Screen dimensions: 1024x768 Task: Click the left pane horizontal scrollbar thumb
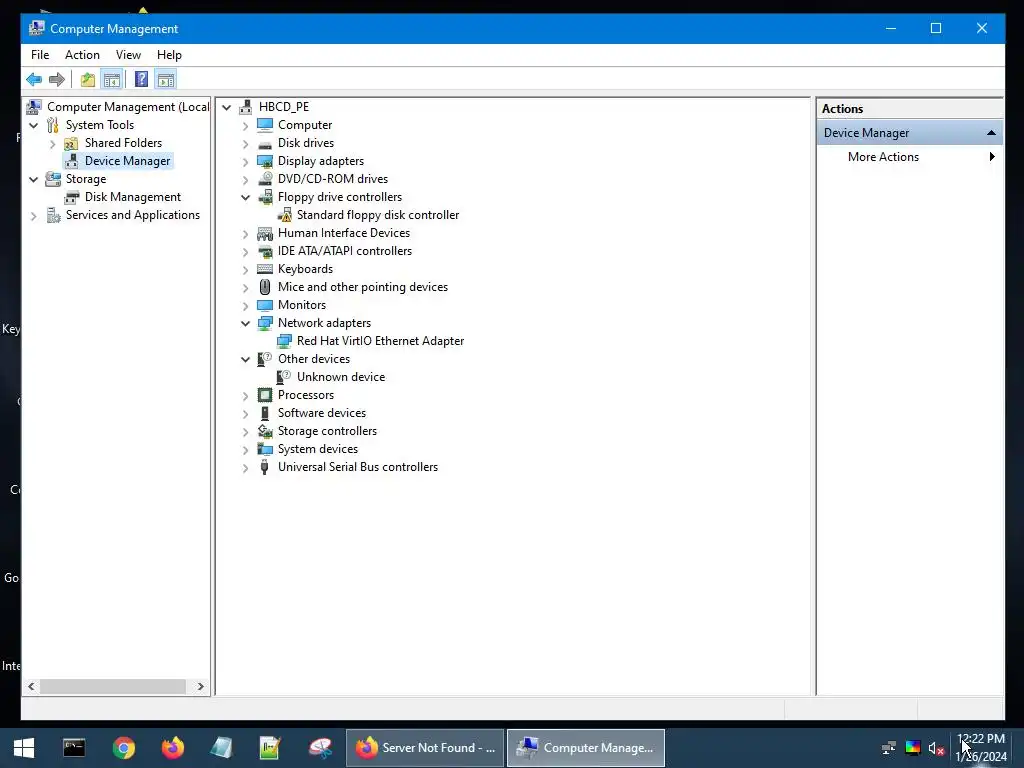point(112,686)
